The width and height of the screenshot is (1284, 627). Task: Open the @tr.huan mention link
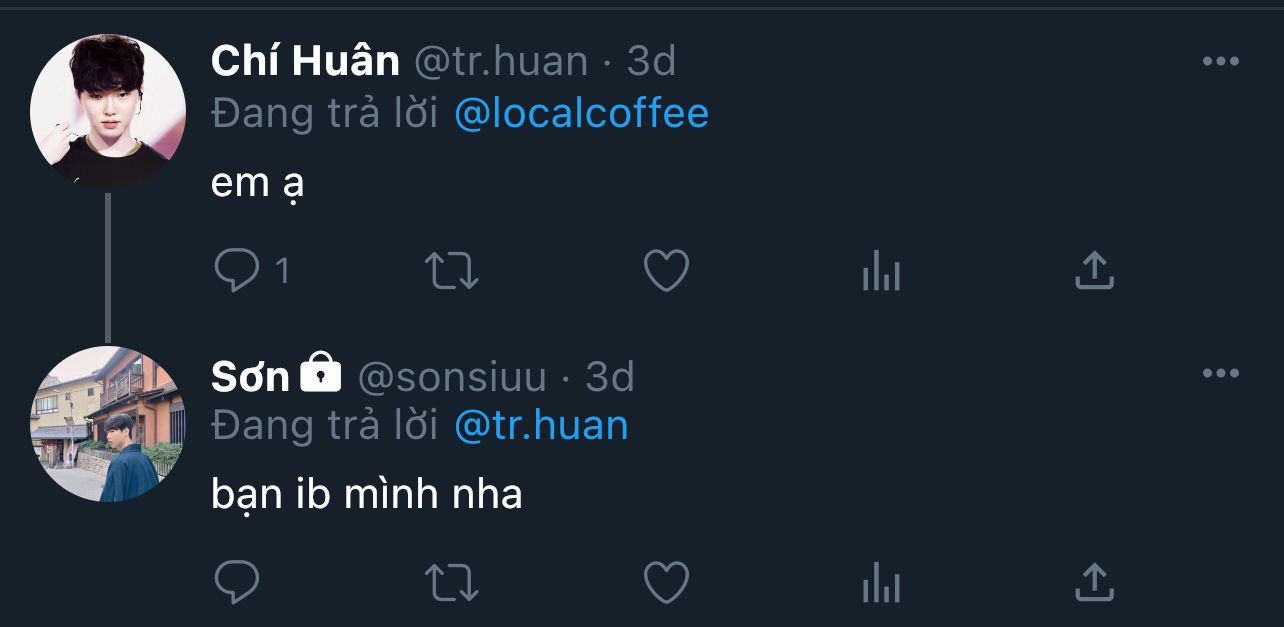tap(541, 426)
